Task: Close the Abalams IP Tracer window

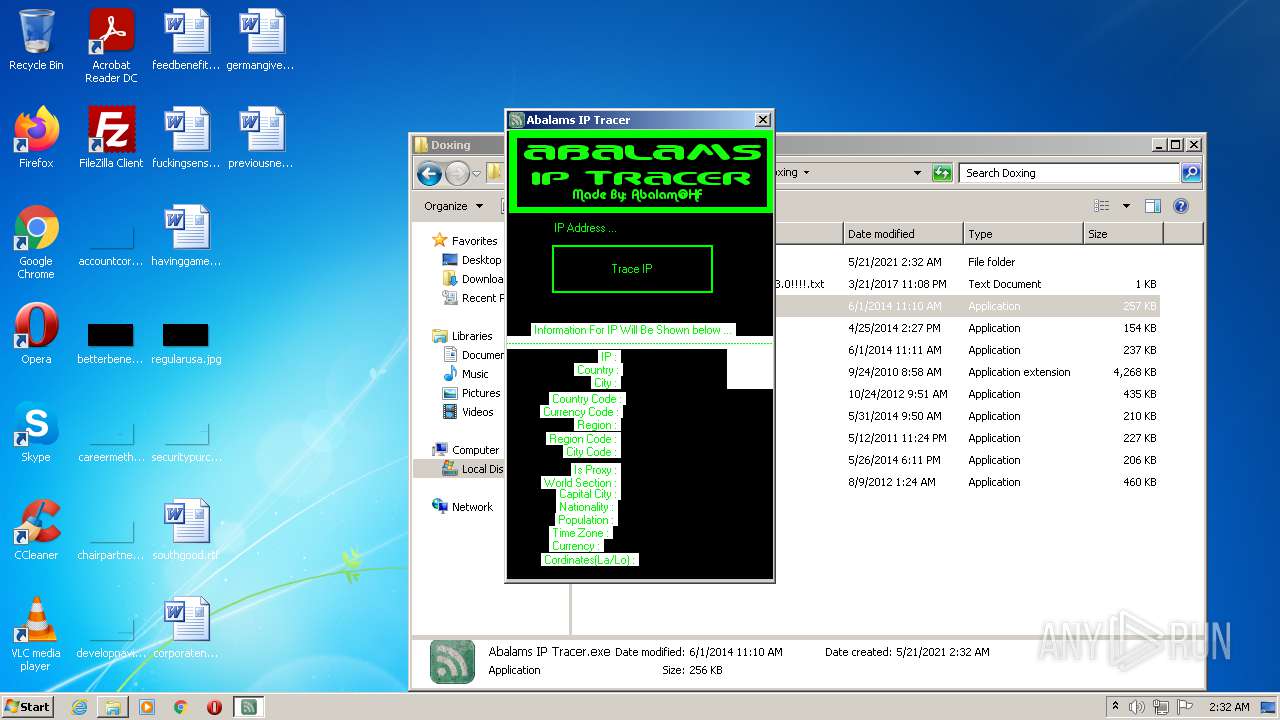Action: 762,120
